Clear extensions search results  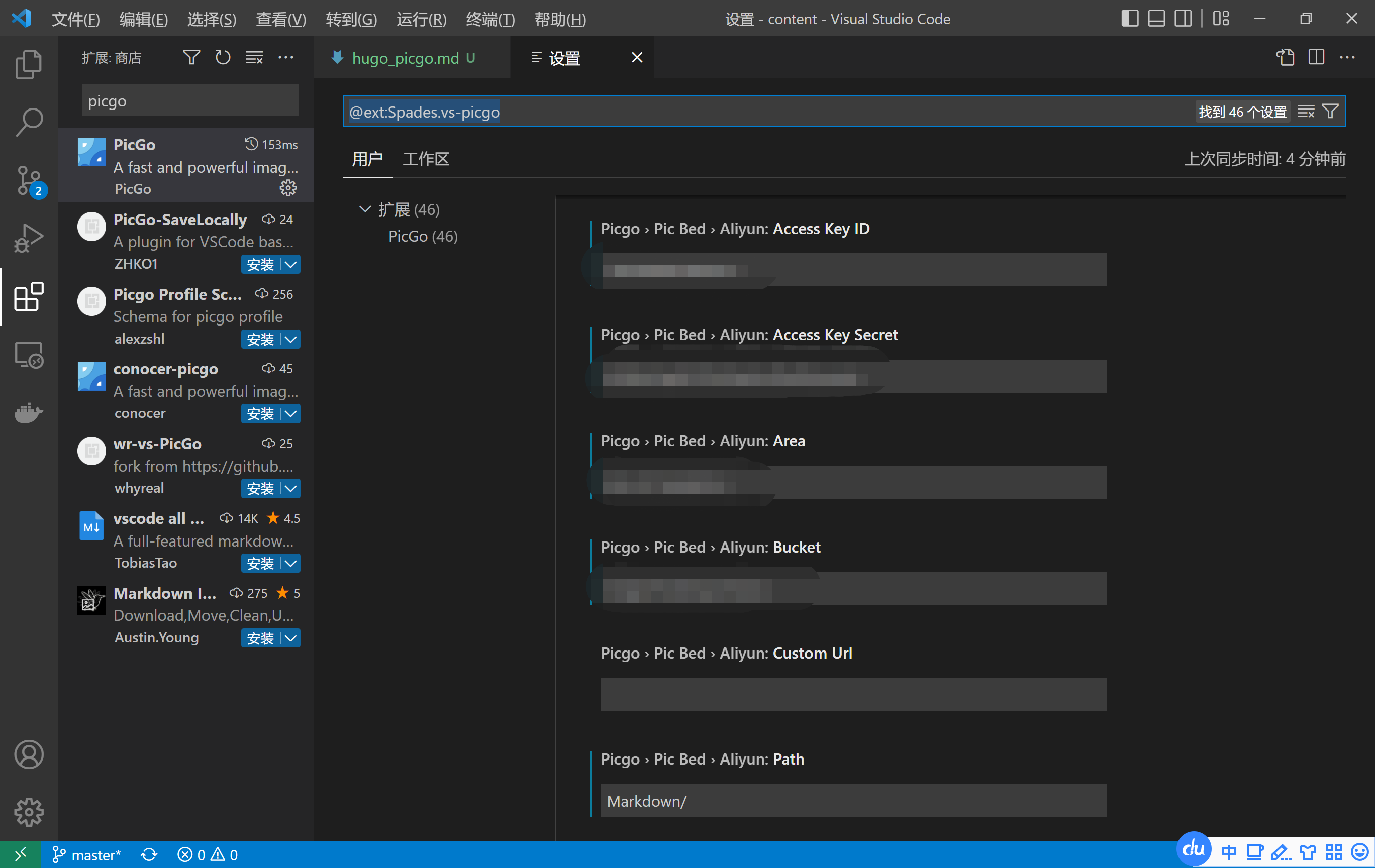pos(254,58)
